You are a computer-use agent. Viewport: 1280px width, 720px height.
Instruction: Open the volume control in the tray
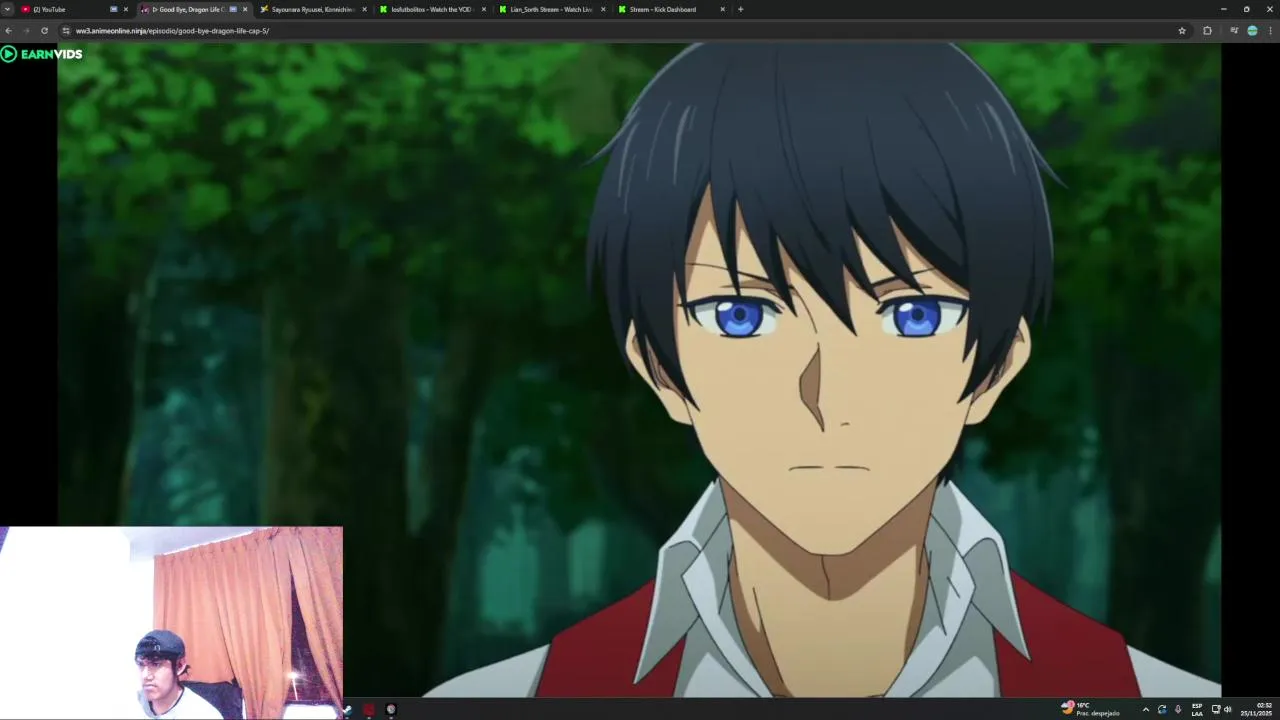(x=1228, y=710)
